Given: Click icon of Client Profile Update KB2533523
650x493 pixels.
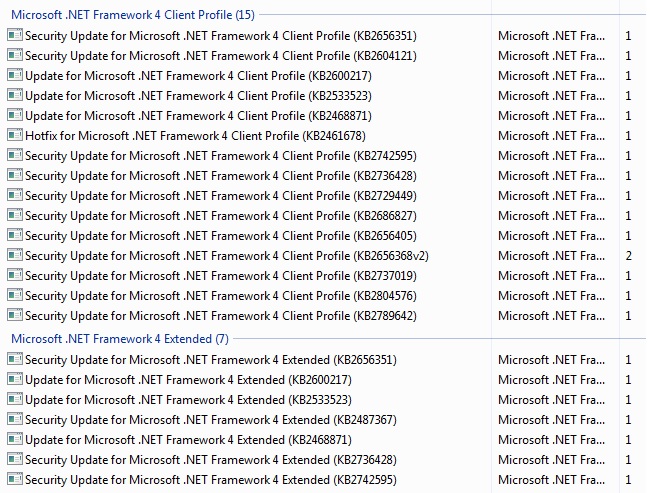Looking at the screenshot, I should (x=15, y=95).
